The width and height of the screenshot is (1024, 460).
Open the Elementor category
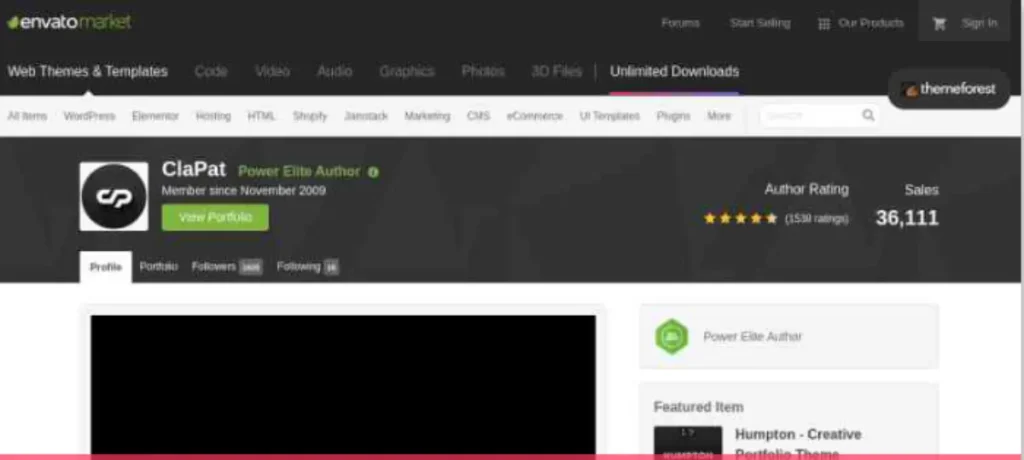pyautogui.click(x=155, y=116)
